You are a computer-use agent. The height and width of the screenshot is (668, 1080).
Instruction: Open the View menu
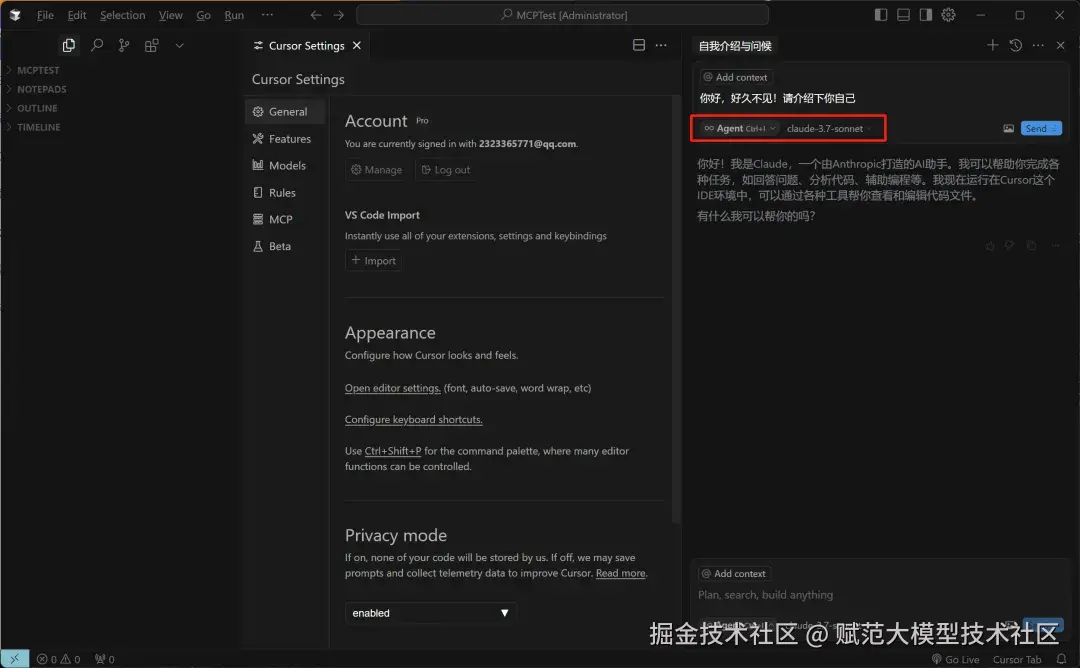[170, 15]
